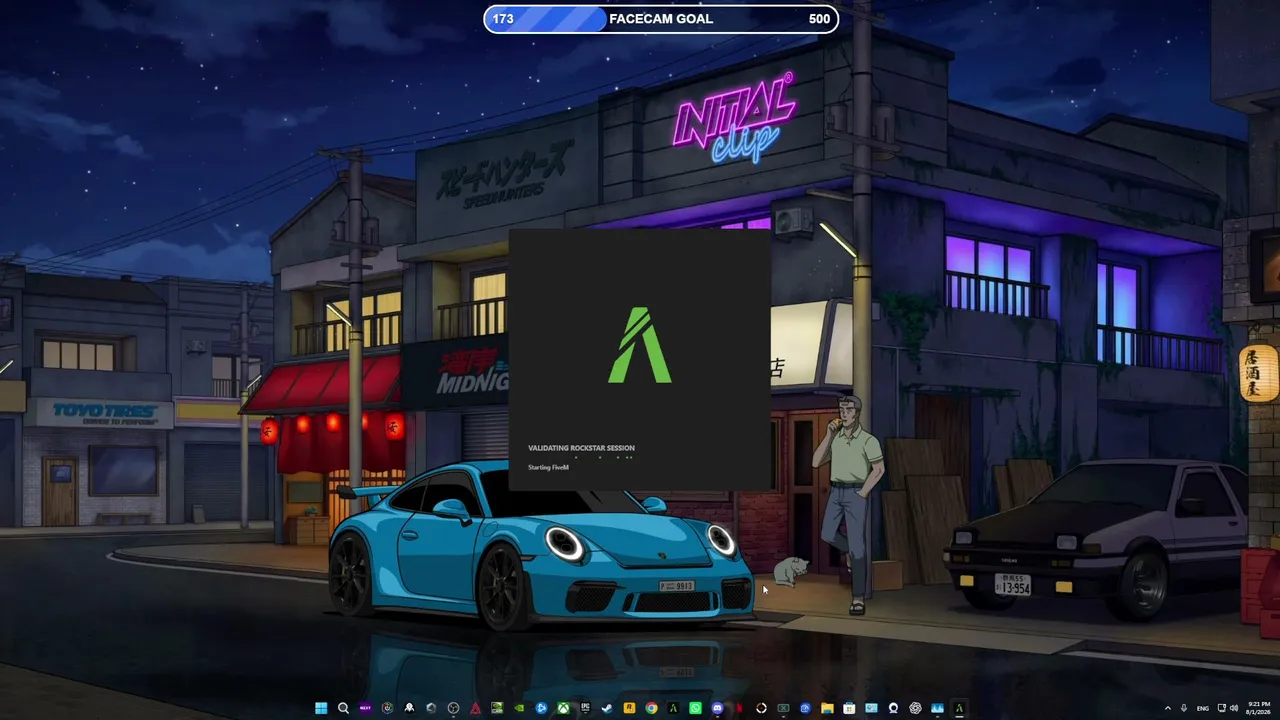Viewport: 1280px width, 720px height.
Task: Select the running FiveM icon at taskbar end
Action: [959, 708]
